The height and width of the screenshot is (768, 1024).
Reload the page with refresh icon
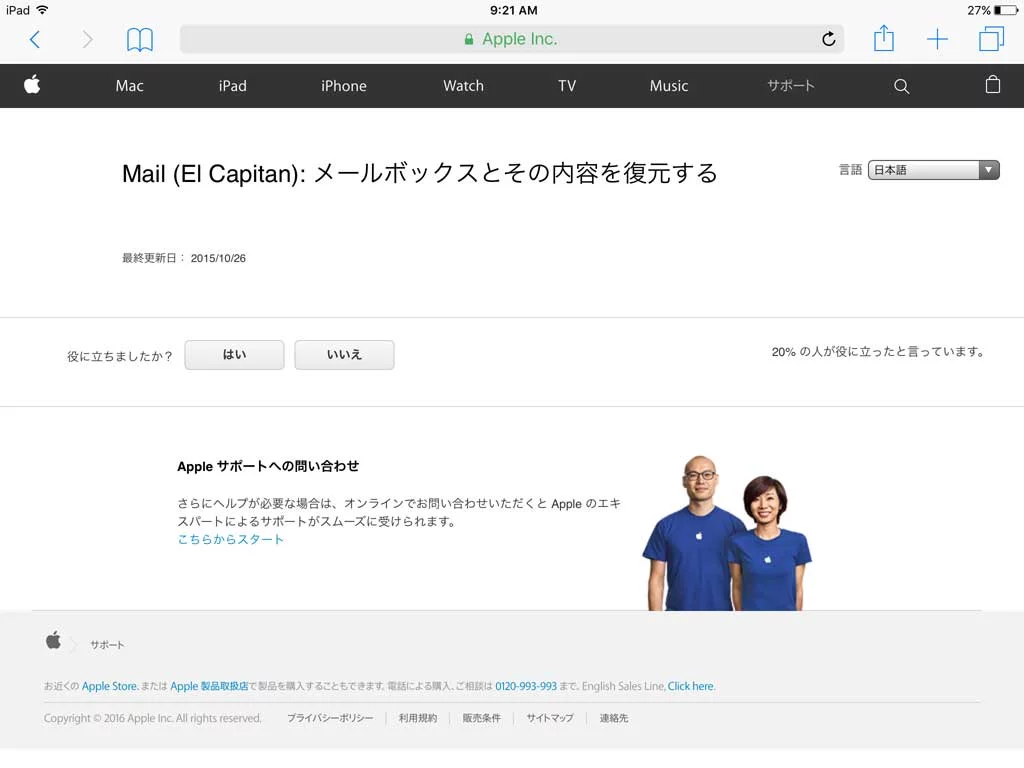[x=828, y=39]
